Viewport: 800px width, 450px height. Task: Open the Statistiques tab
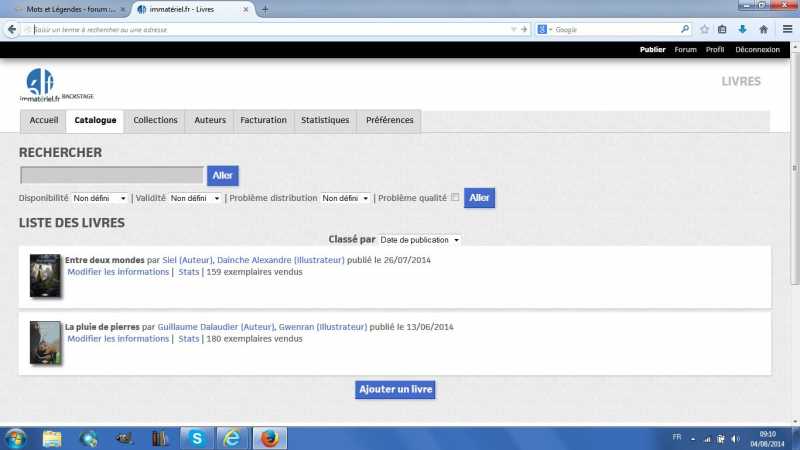click(325, 120)
